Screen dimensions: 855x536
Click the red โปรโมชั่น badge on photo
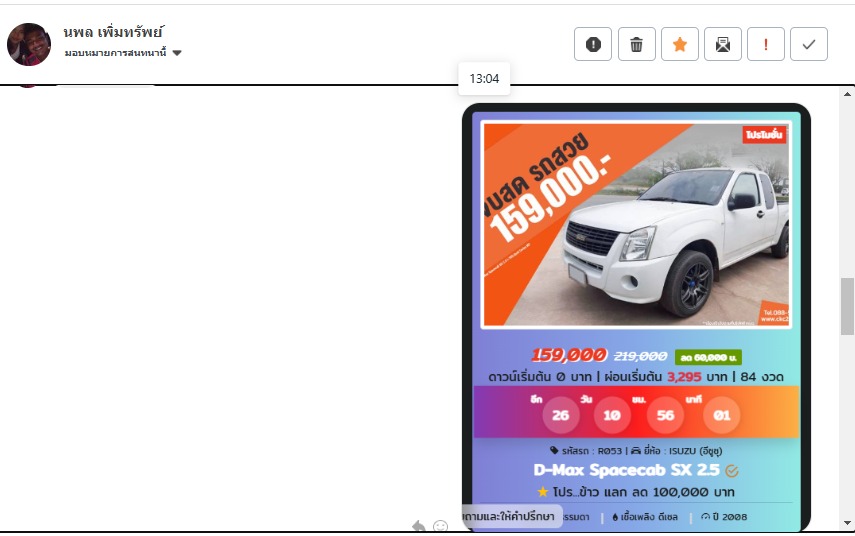764,134
